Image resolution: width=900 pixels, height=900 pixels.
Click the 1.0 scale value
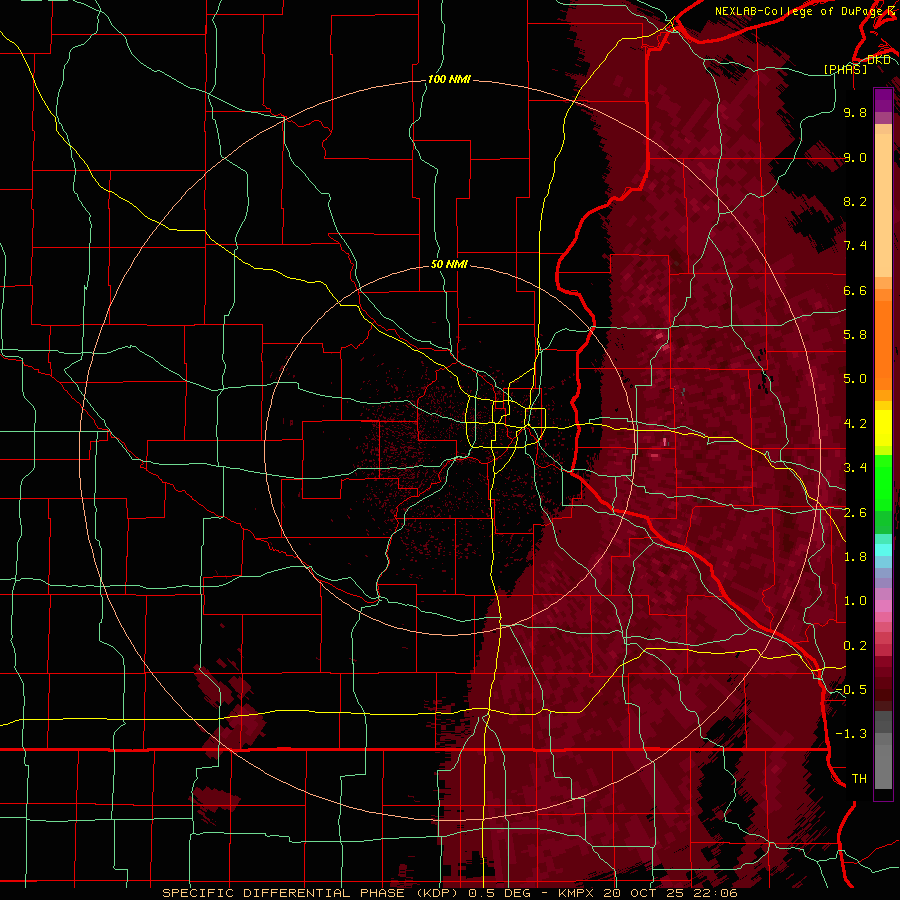tap(855, 601)
